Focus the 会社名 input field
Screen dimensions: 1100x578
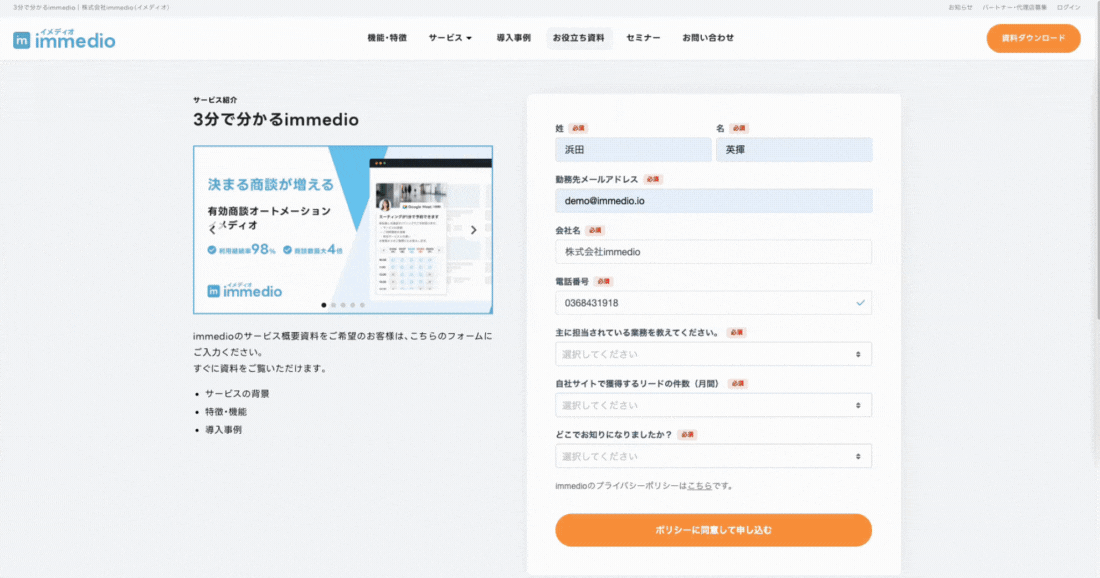(x=713, y=252)
